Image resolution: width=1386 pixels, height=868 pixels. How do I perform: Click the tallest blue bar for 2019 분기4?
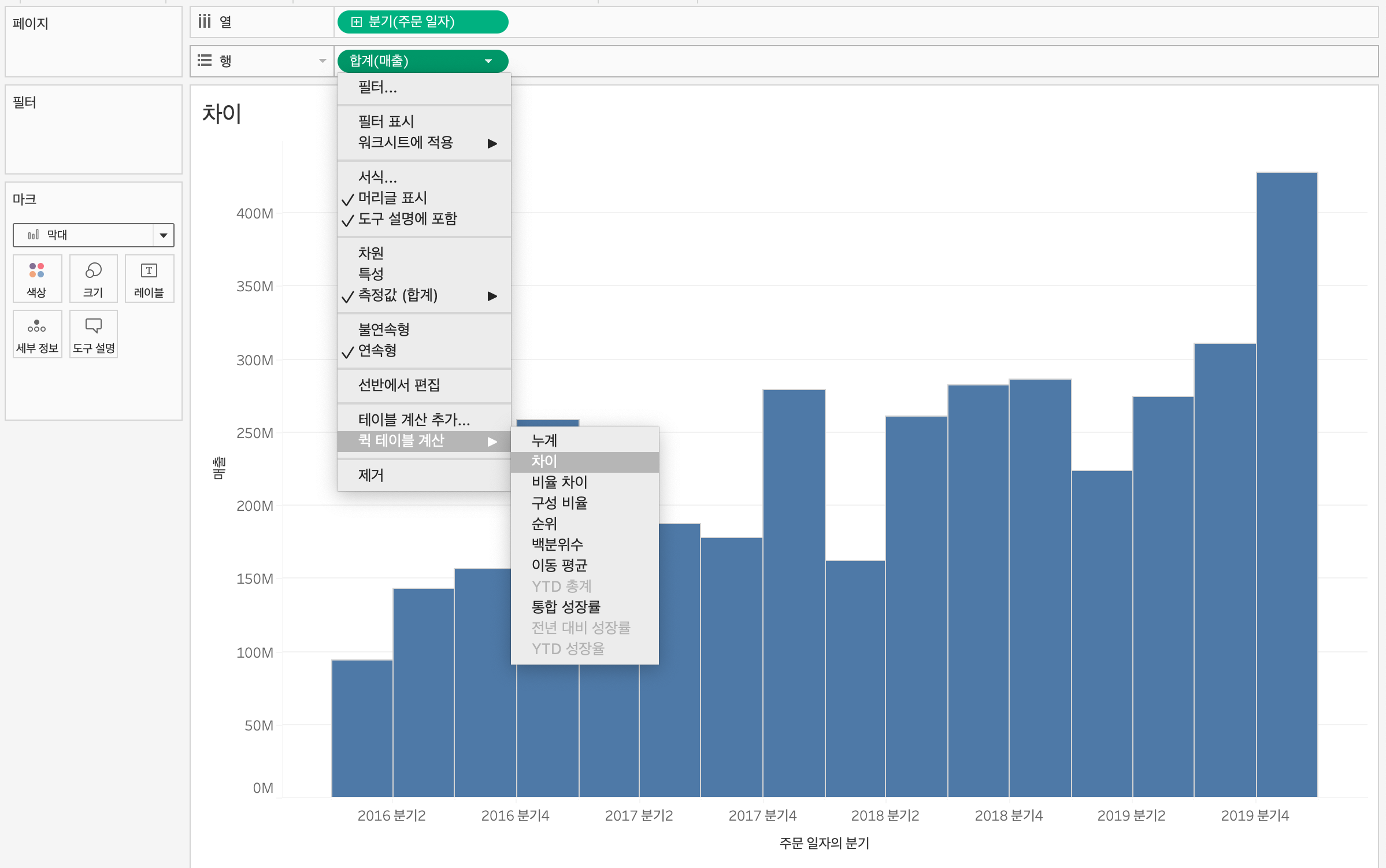pyautogui.click(x=1287, y=485)
